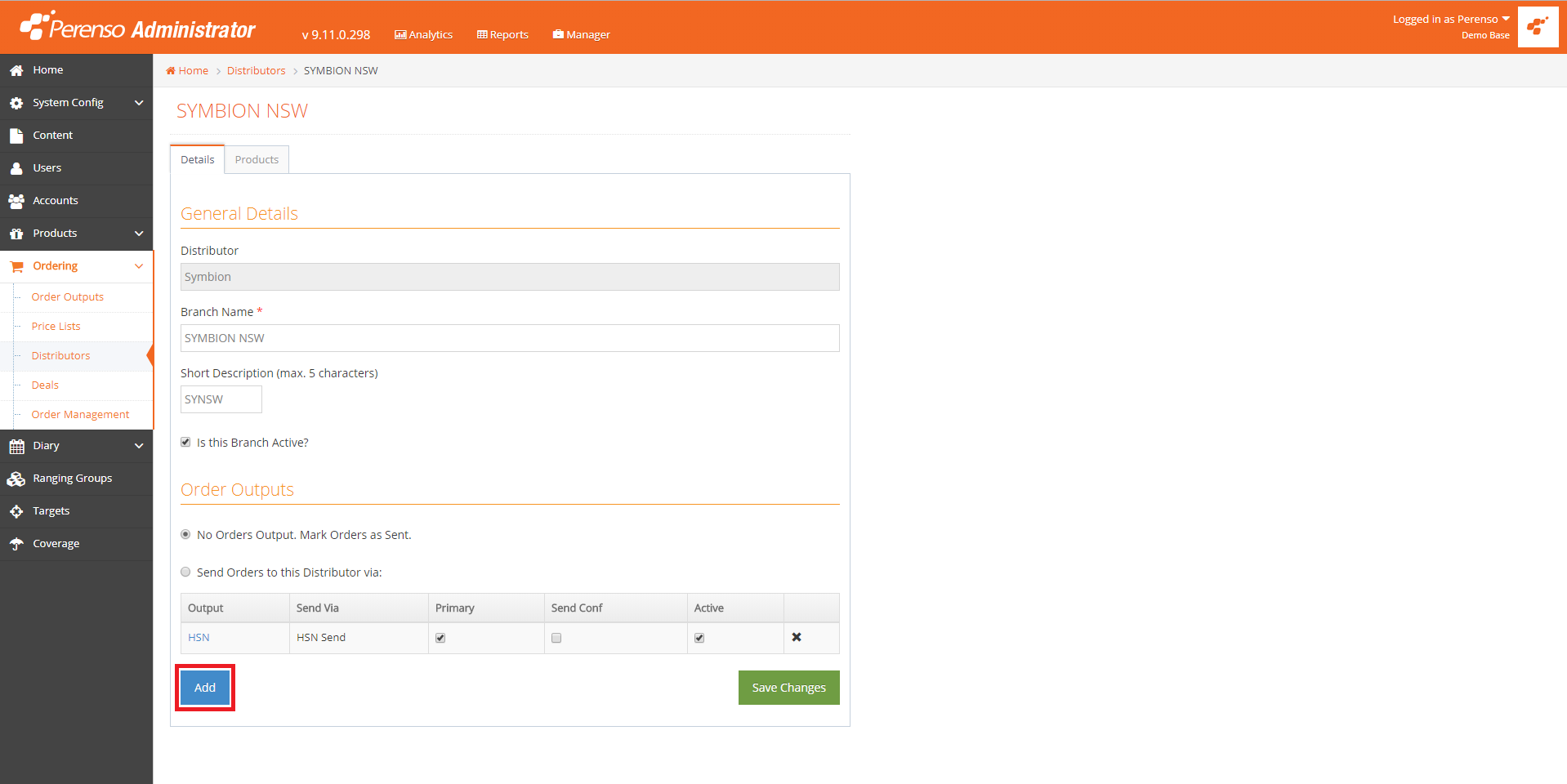Expand the Products sidebar chevron
Screen dimensions: 1567x784
139,234
